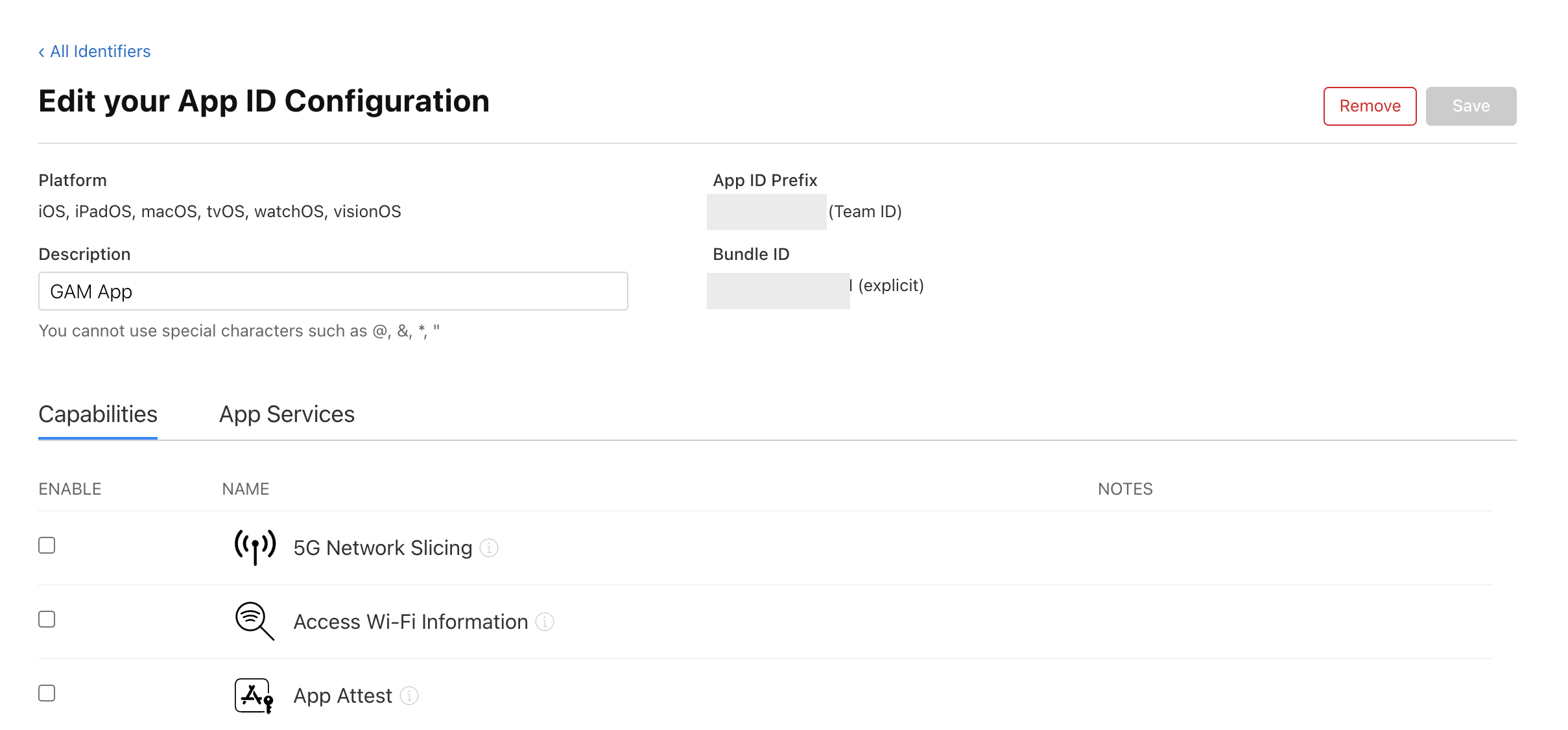Click the red Remove button
Viewport: 1568px width, 730px height.
click(x=1370, y=106)
